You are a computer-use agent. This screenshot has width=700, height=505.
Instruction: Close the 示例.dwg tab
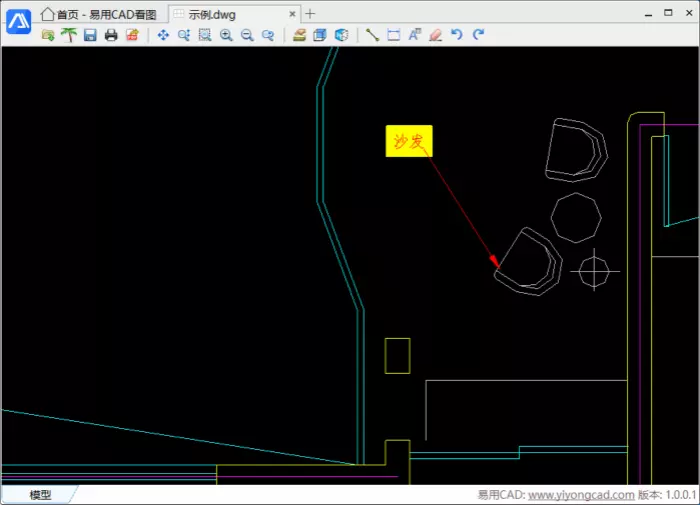293,14
